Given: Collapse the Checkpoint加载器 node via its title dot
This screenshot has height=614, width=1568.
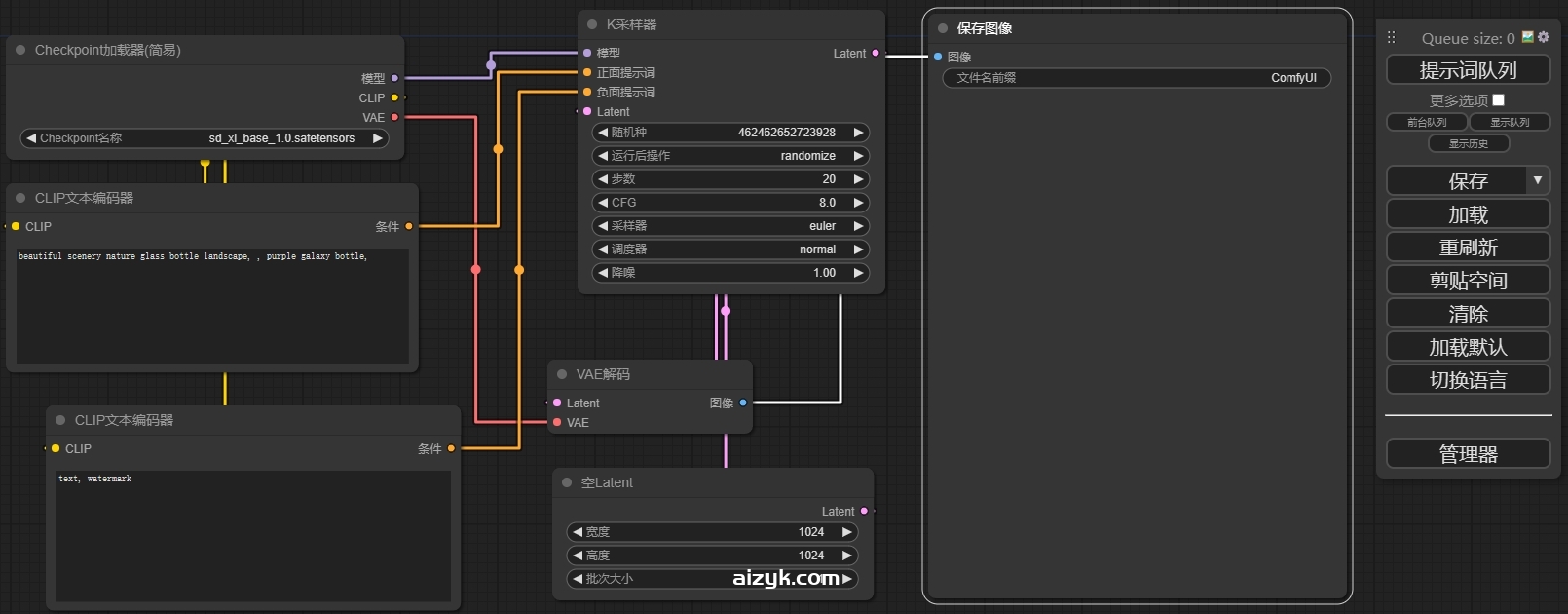Looking at the screenshot, I should point(20,50).
